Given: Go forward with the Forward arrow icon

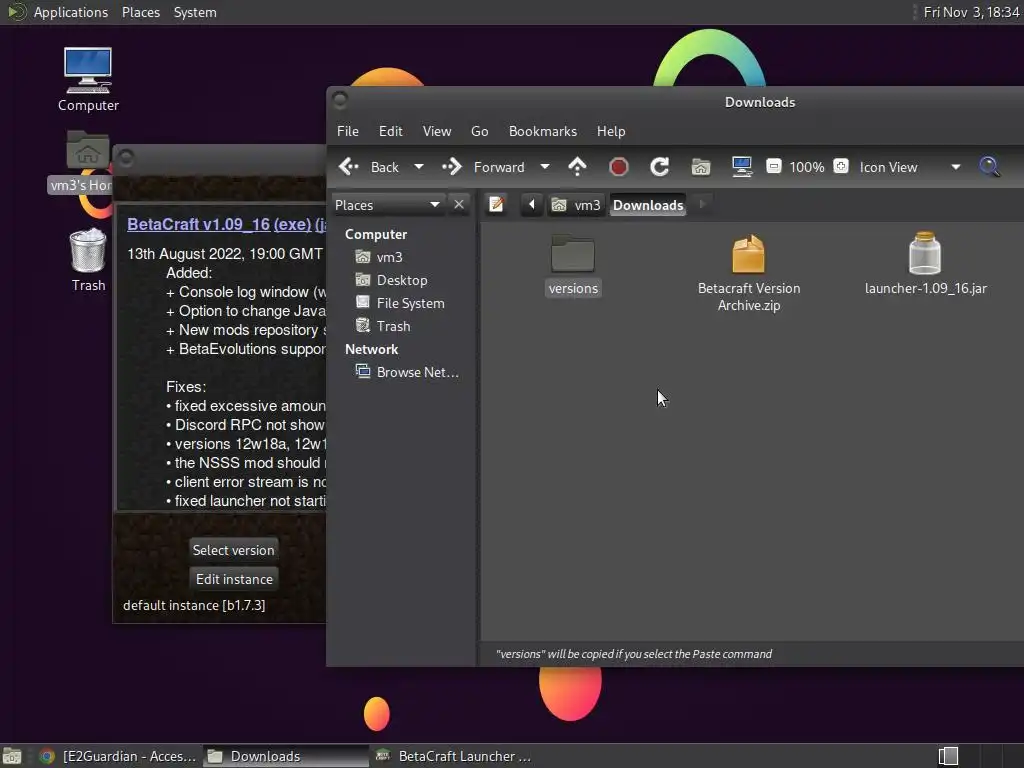Looking at the screenshot, I should (452, 167).
